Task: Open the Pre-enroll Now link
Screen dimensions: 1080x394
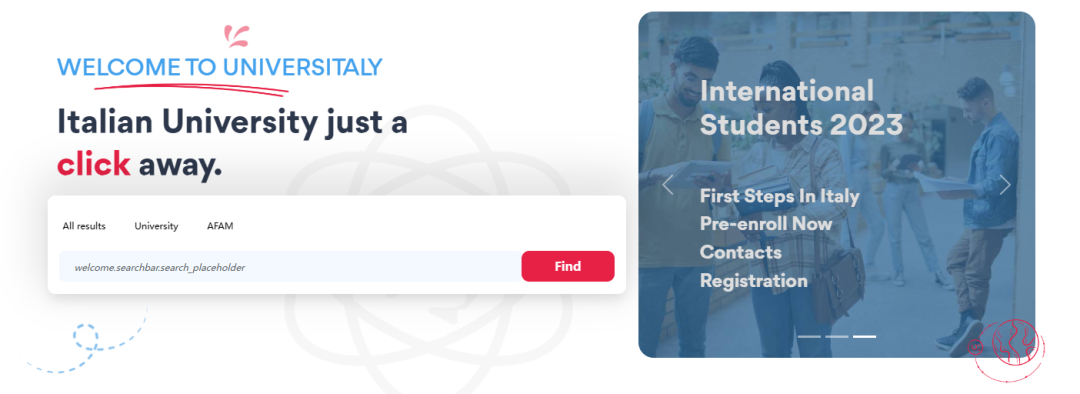Action: tap(766, 224)
